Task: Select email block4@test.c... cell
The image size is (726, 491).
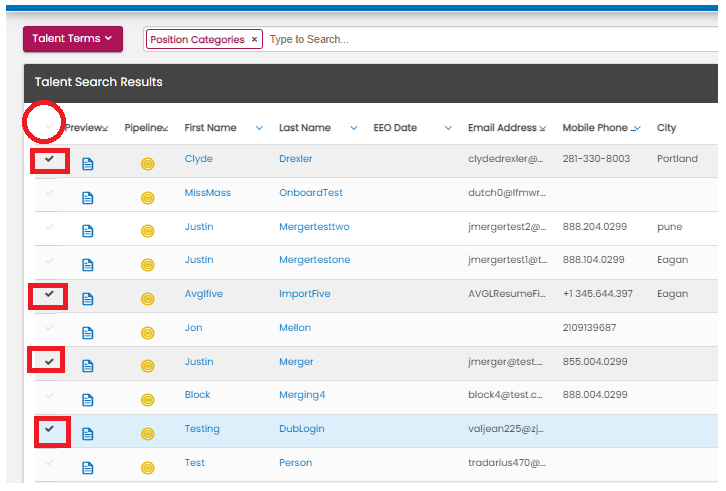Action: click(505, 395)
